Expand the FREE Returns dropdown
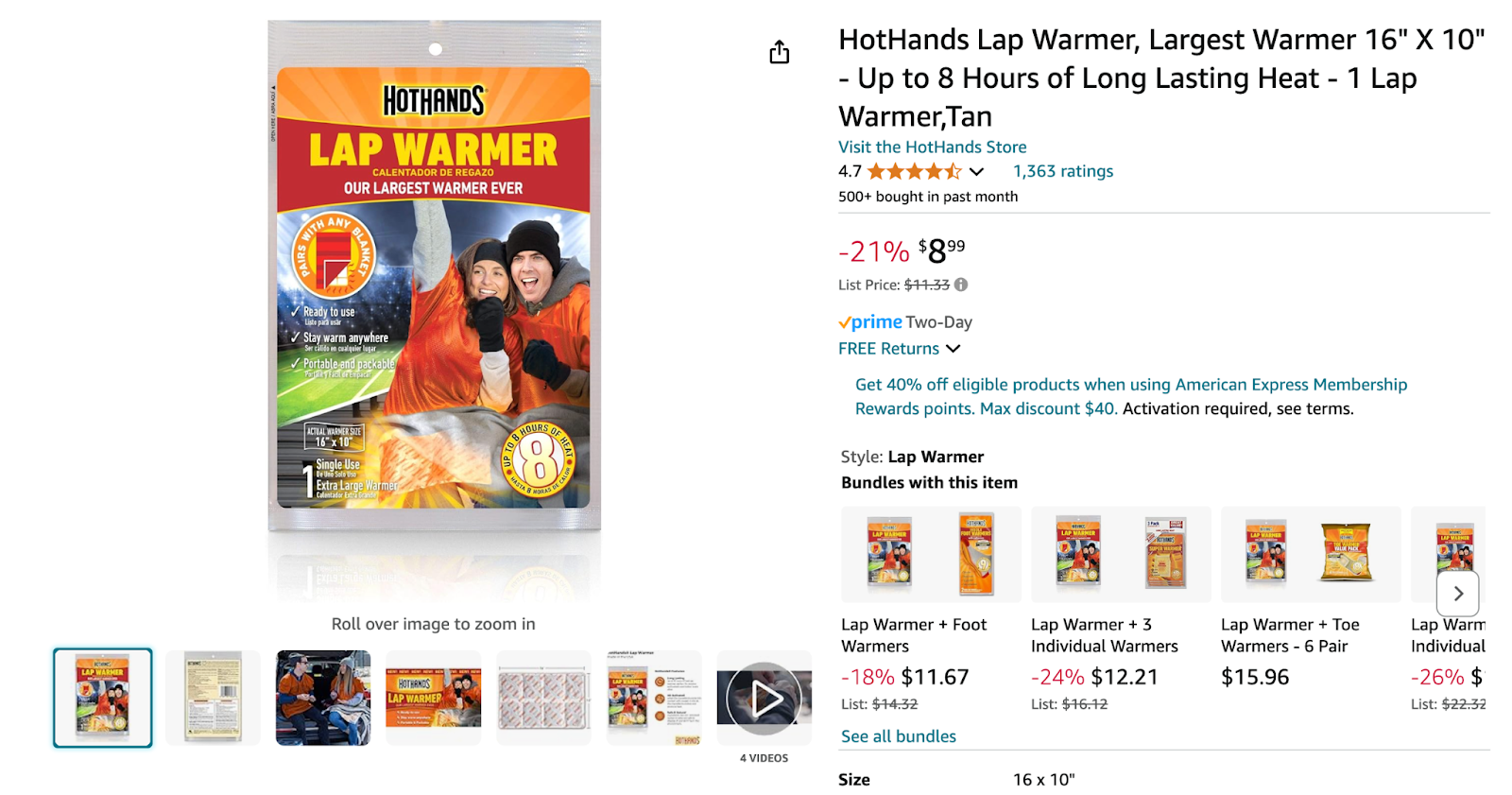The width and height of the screenshot is (1512, 795). tap(899, 349)
